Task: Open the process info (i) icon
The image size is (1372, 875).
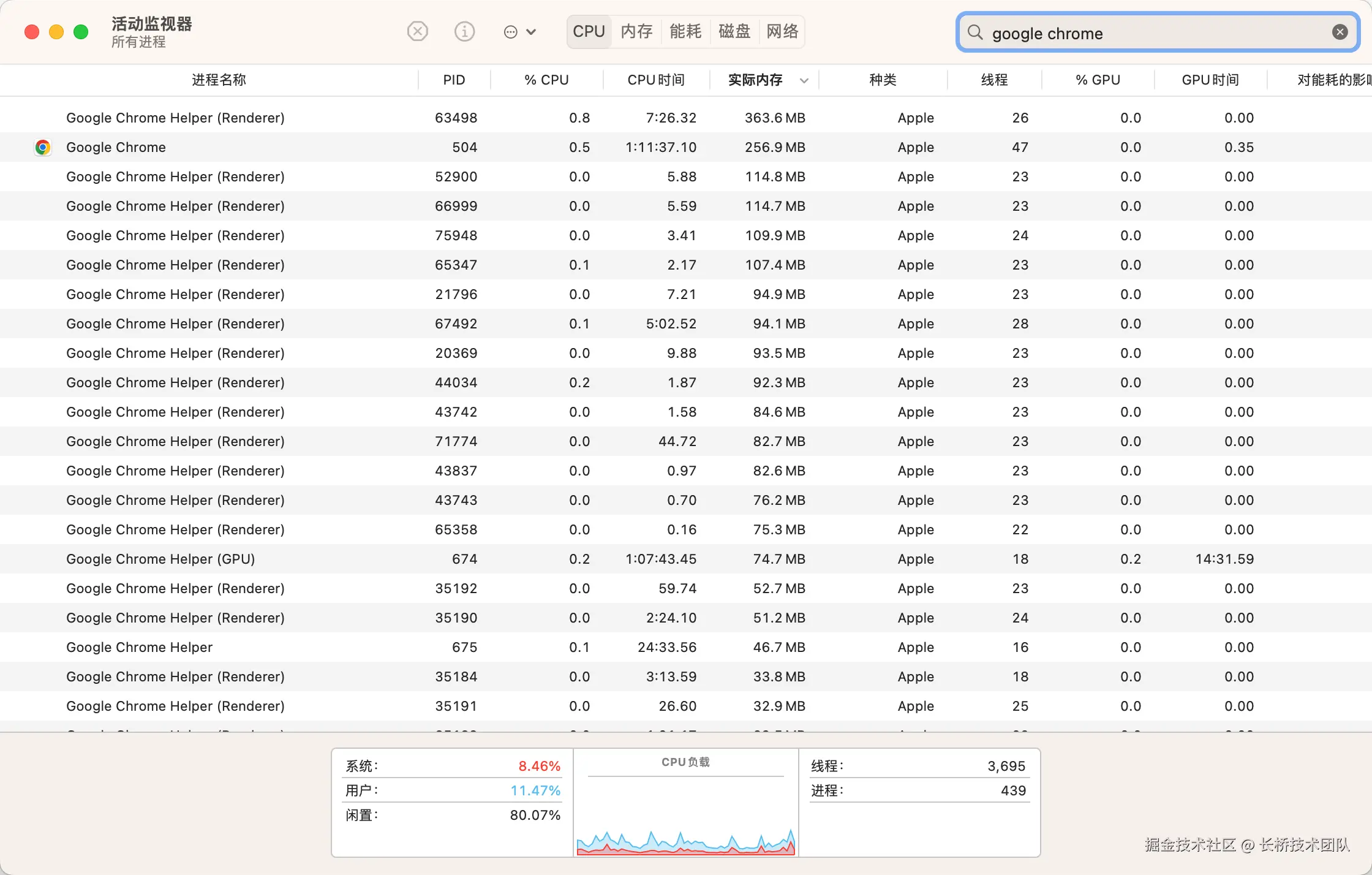Action: (464, 31)
